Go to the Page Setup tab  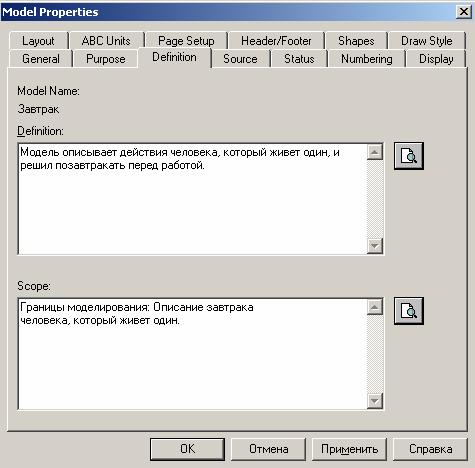(186, 41)
